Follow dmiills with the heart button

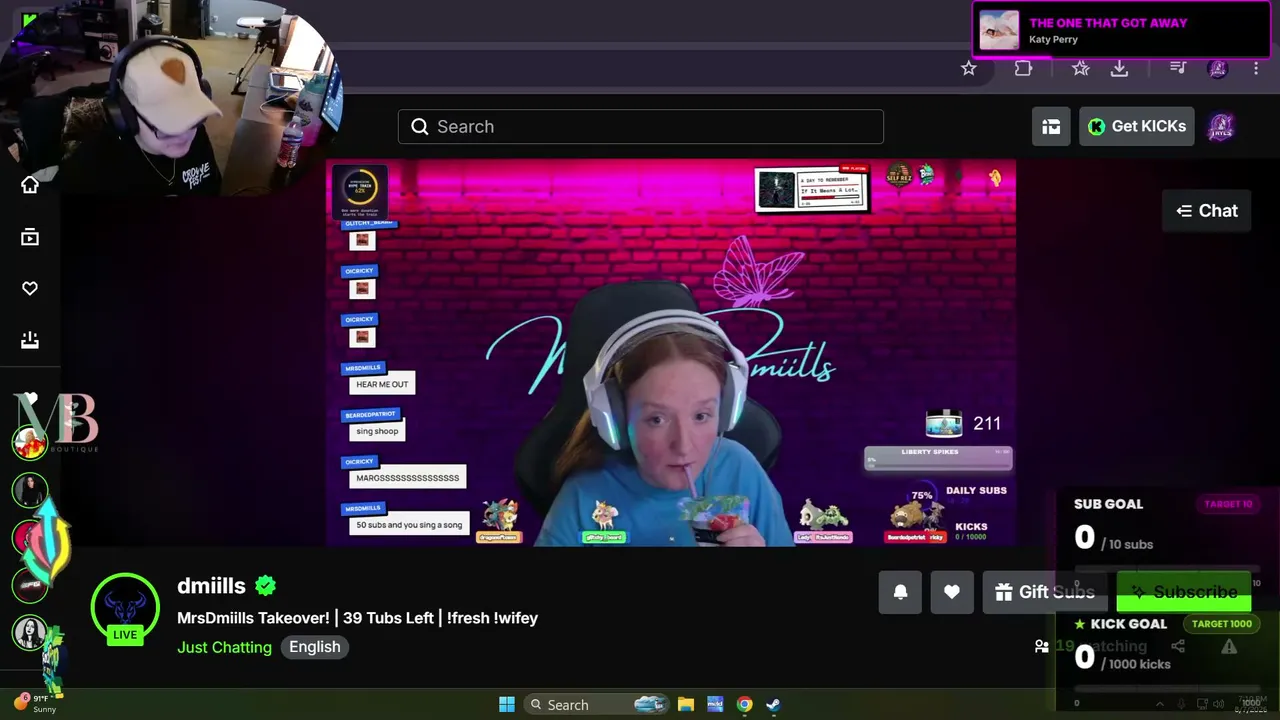pyautogui.click(x=952, y=592)
